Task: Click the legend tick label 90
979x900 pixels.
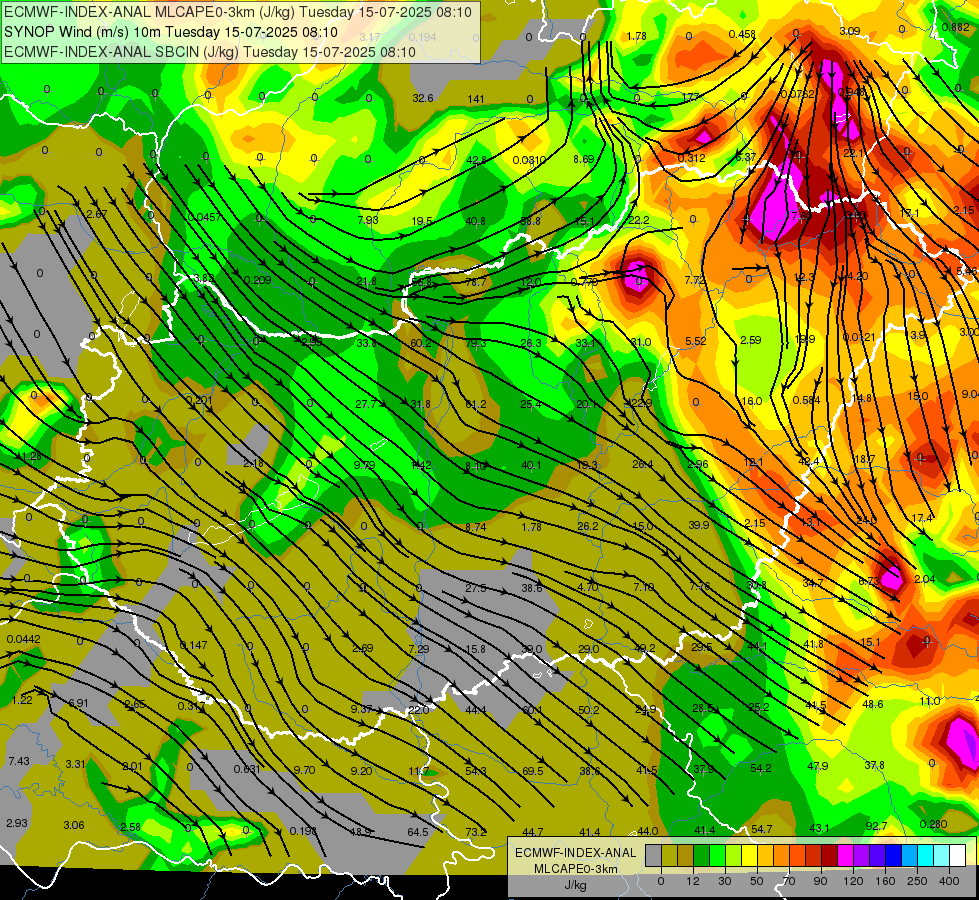Action: (x=820, y=881)
